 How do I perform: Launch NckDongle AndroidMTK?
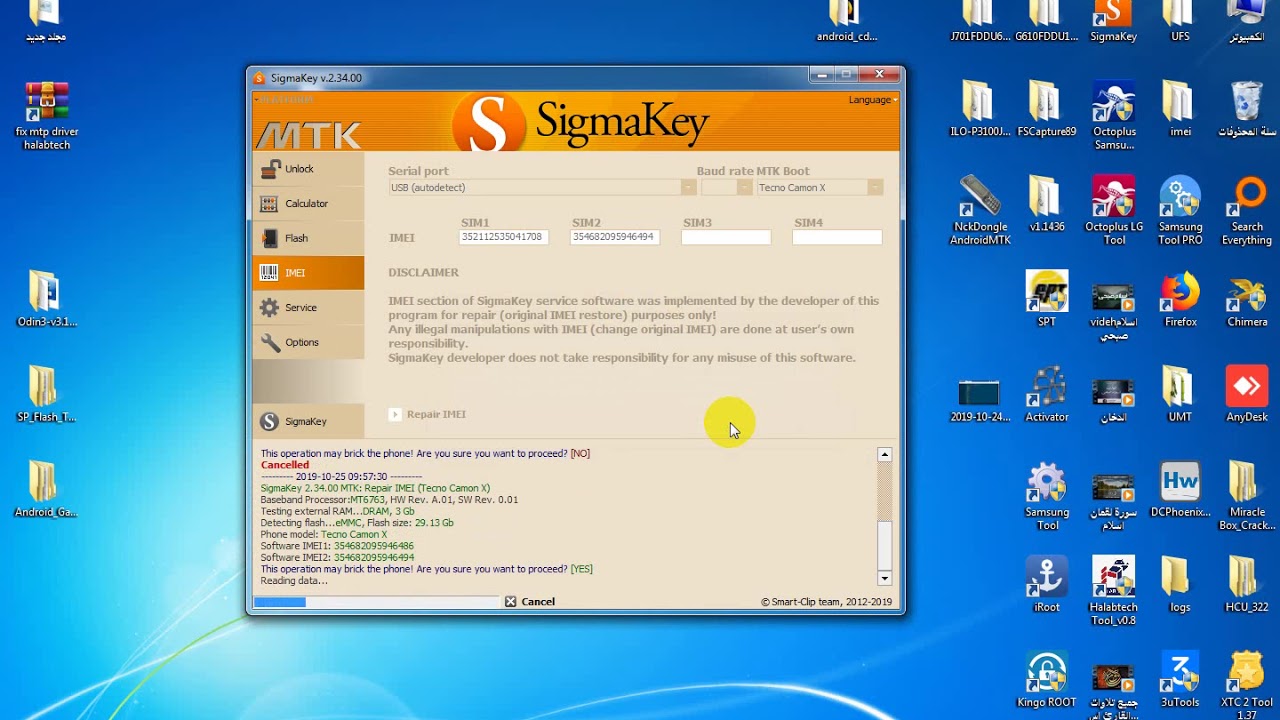coord(980,210)
